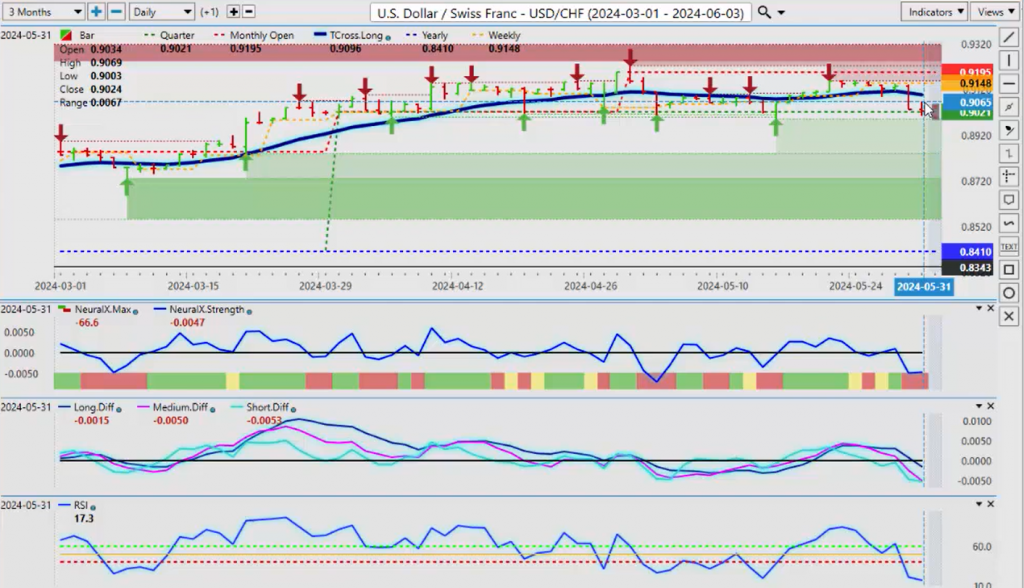
Task: Open the Views menu
Action: click(x=995, y=12)
